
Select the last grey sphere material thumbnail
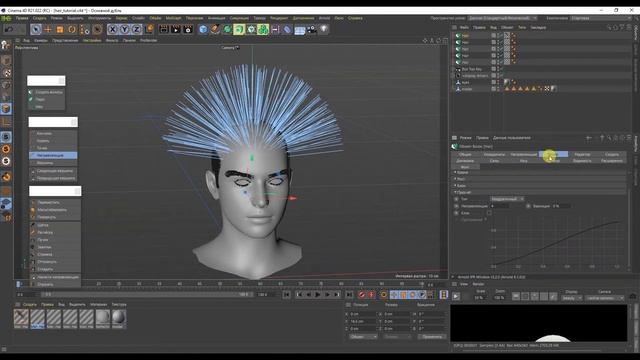point(119,319)
